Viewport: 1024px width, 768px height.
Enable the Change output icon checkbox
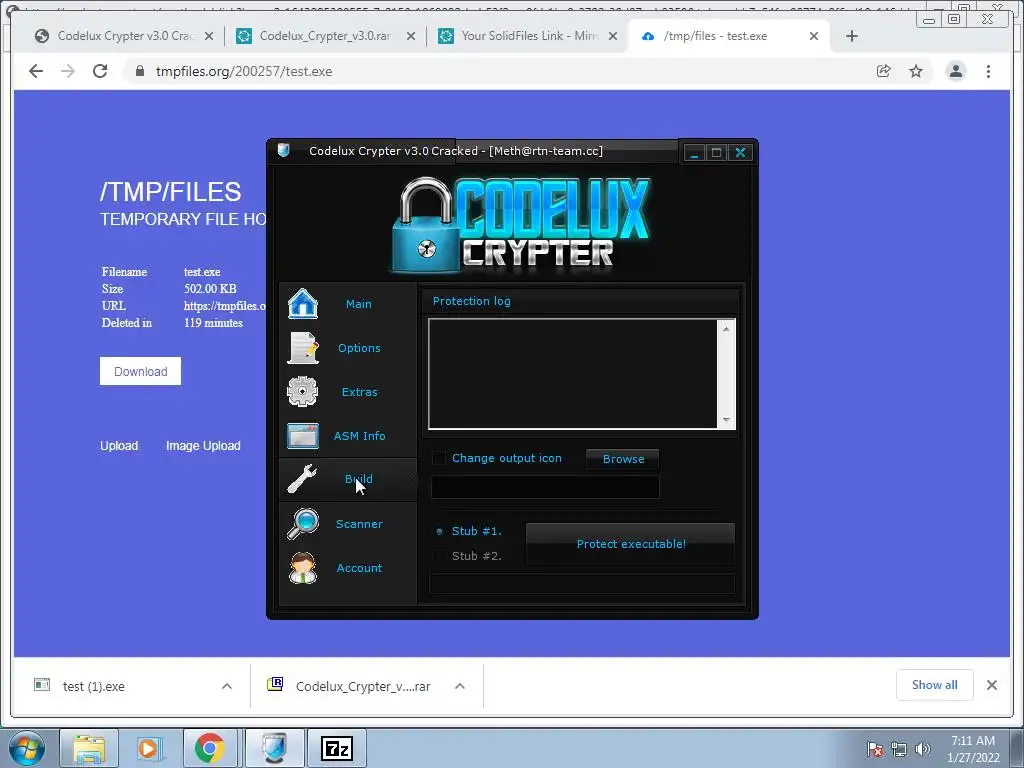[x=439, y=458]
